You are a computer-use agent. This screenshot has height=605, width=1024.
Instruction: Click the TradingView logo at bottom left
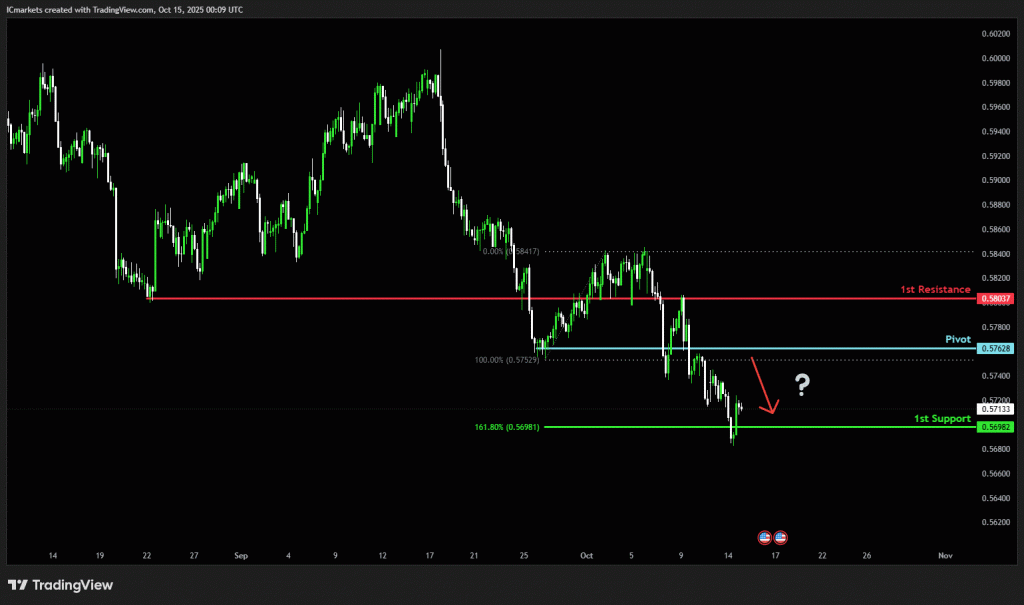tap(61, 585)
